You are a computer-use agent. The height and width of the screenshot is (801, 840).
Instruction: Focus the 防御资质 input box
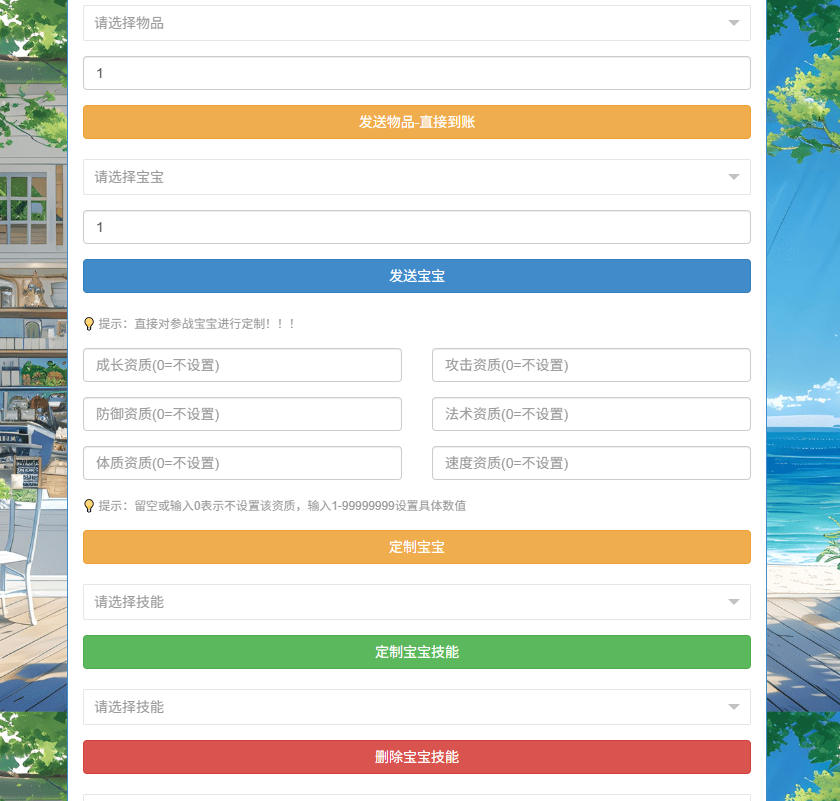[242, 414]
